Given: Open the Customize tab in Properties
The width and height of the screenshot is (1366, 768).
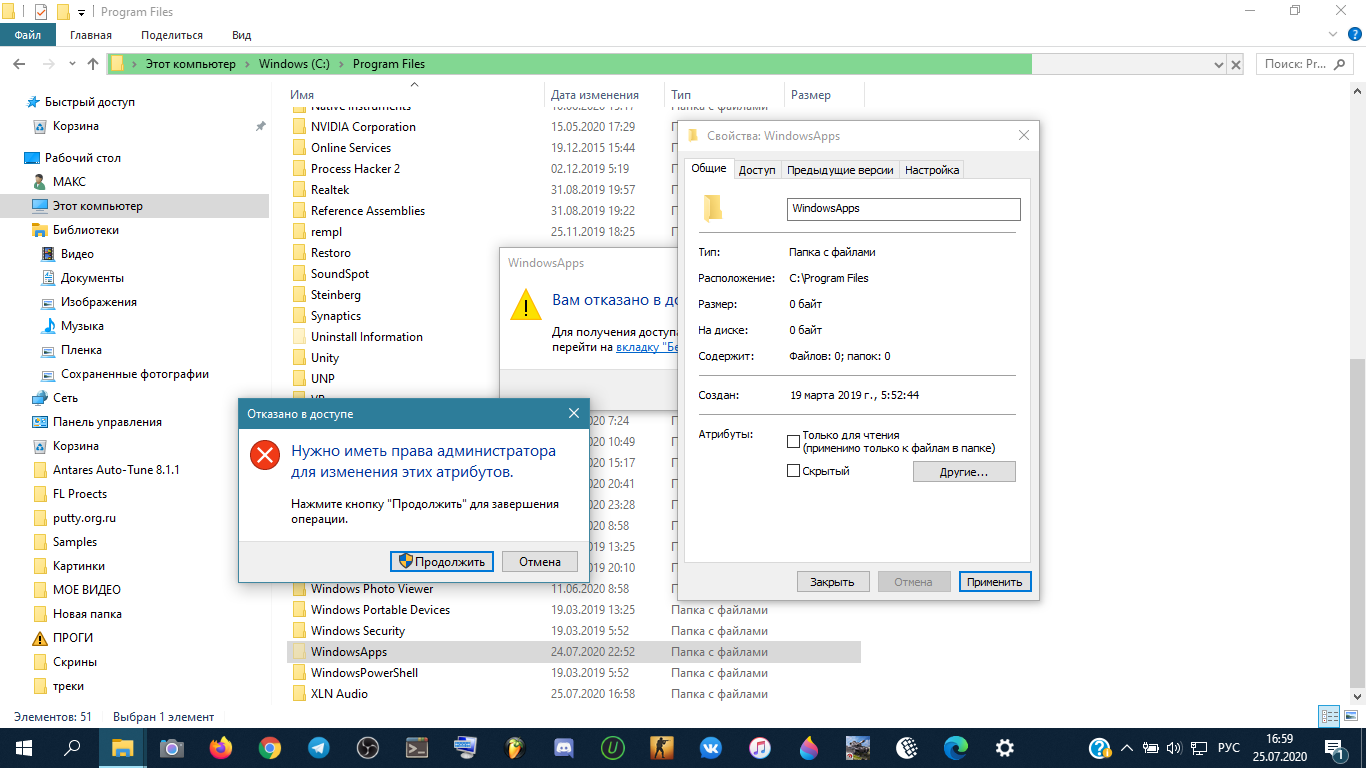Looking at the screenshot, I should [x=932, y=170].
